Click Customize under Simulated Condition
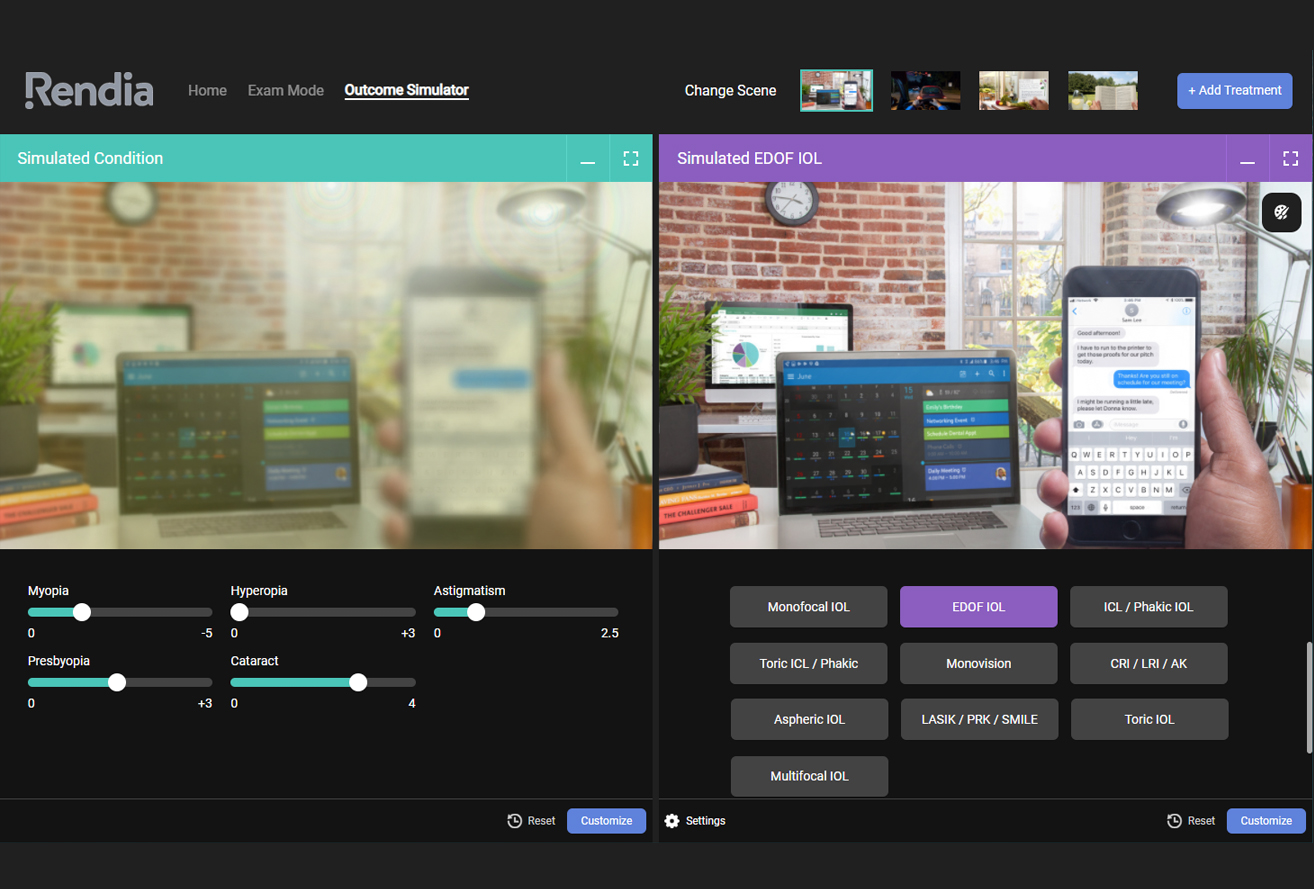This screenshot has height=889, width=1314. tap(606, 821)
